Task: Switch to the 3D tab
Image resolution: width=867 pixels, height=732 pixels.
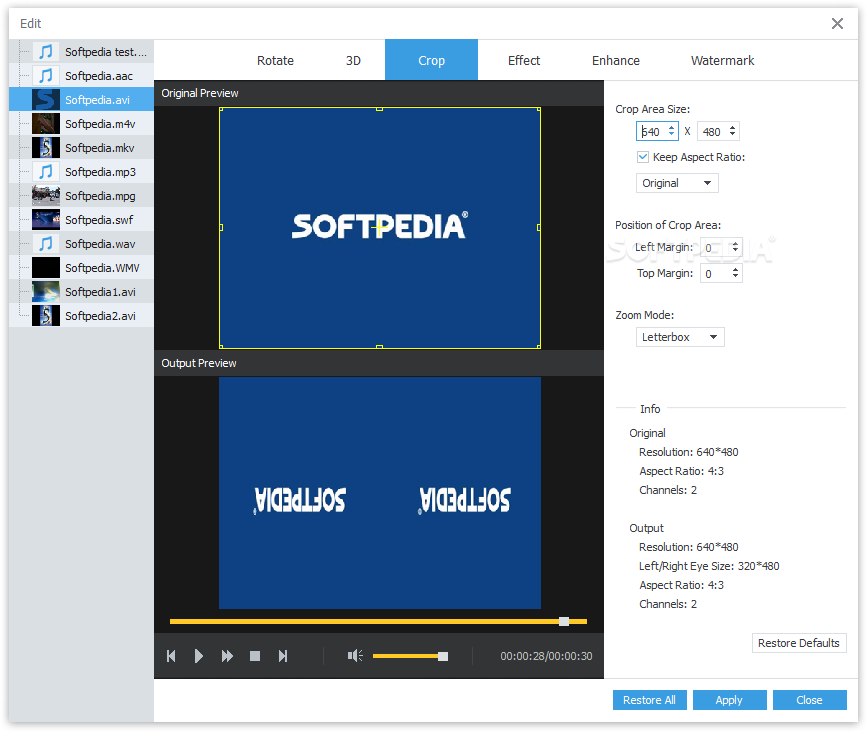Action: pos(353,60)
